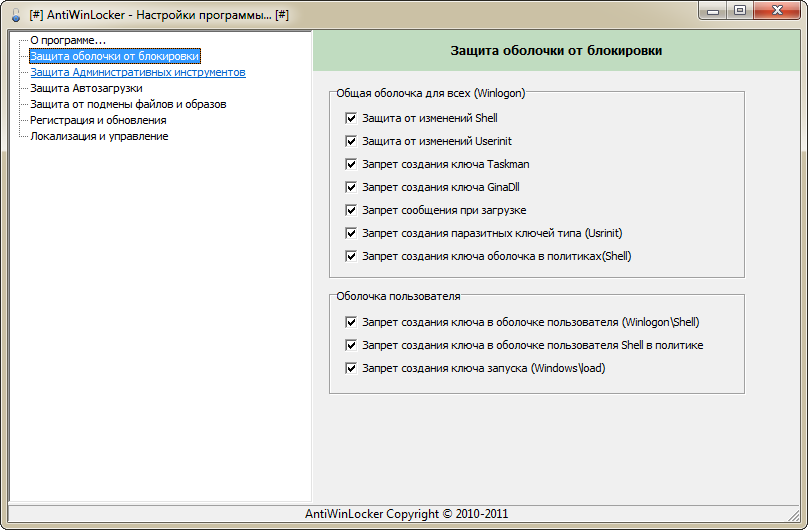
Task: Click the window resize grip corner
Action: tap(794, 515)
